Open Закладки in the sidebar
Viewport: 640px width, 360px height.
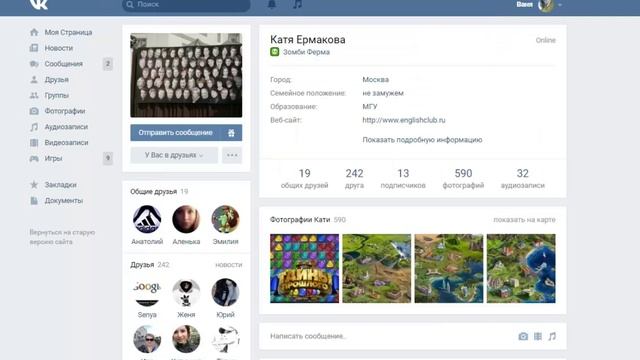click(x=60, y=185)
